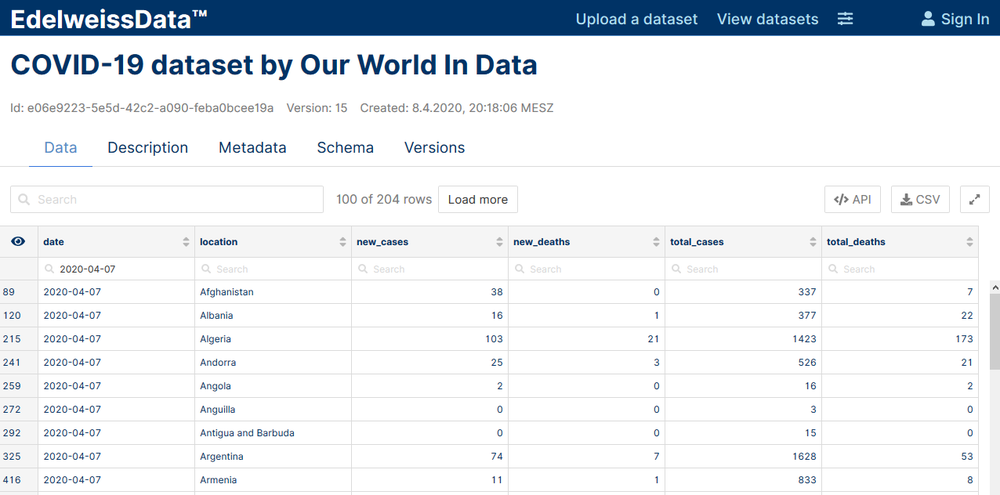The height and width of the screenshot is (495, 1000).
Task: Click the dataset Id text
Action: pos(142,108)
